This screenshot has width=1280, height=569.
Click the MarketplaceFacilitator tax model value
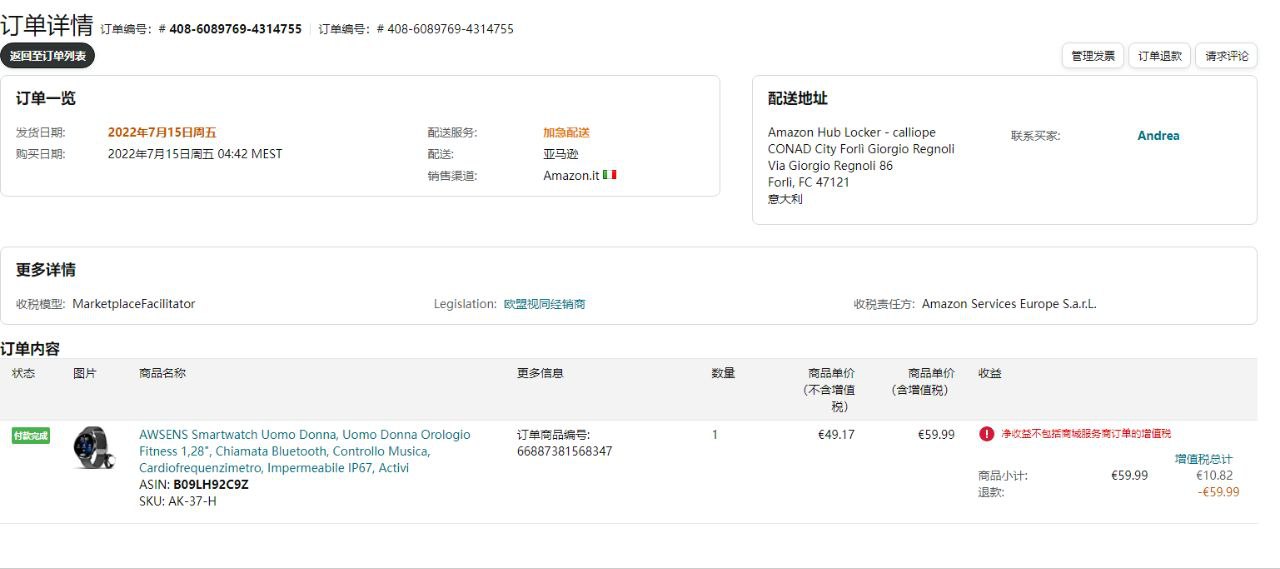133,304
